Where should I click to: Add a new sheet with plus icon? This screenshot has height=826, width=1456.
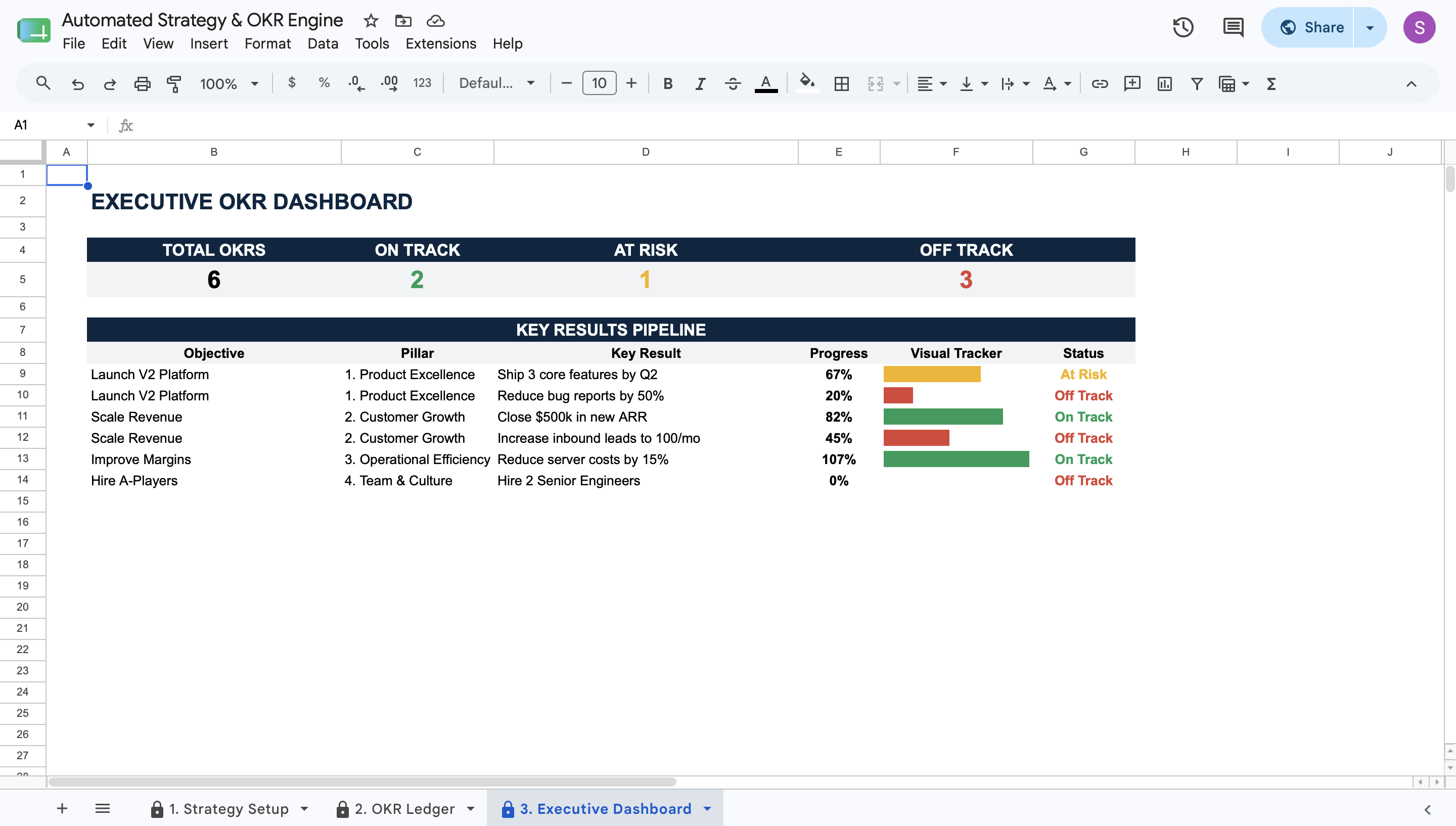pyautogui.click(x=62, y=808)
